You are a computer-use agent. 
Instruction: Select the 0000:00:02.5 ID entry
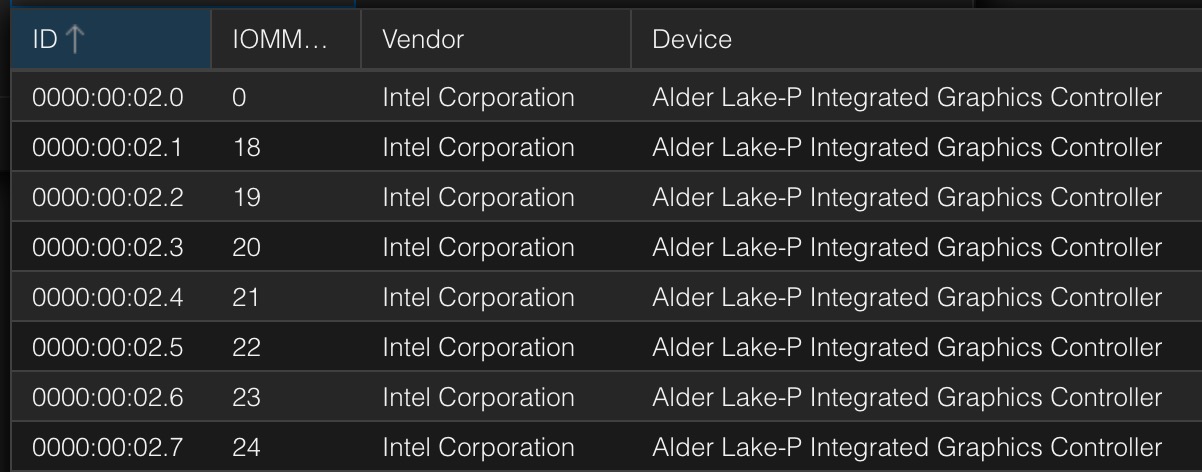pos(108,347)
